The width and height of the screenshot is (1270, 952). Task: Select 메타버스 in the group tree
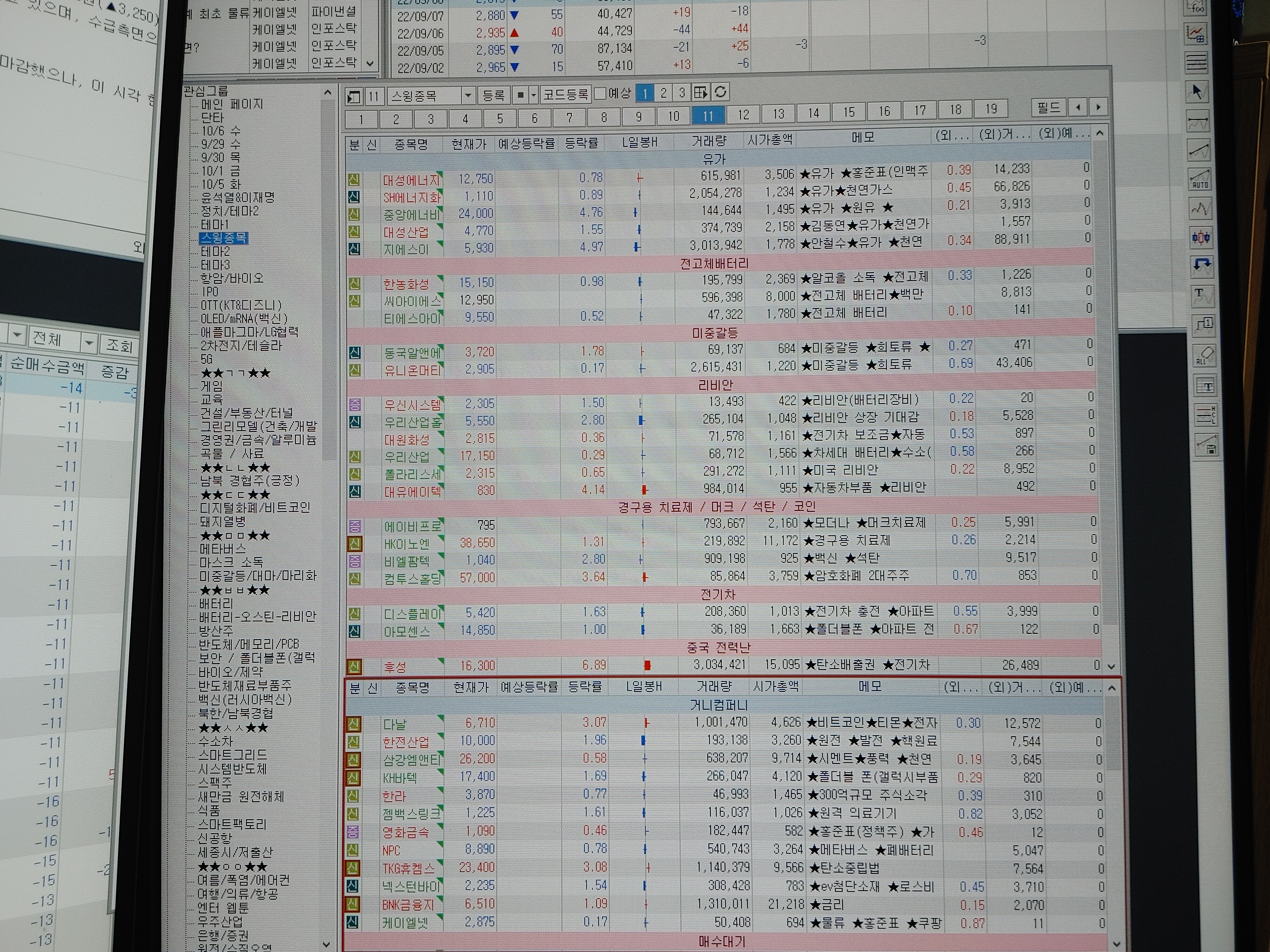click(222, 549)
